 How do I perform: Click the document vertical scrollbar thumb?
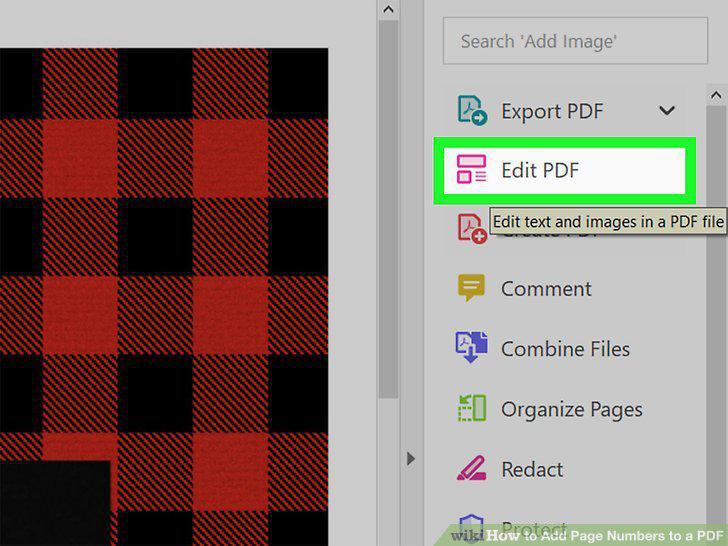(389, 209)
